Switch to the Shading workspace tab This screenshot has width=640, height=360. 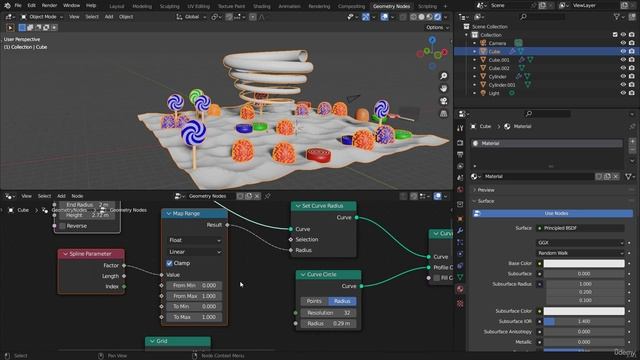[x=262, y=6]
